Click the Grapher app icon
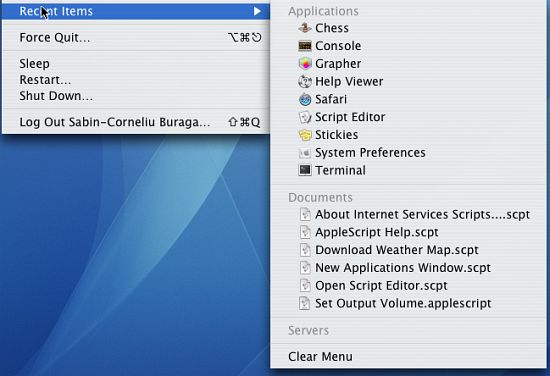Screen dimensions: 550x376 click(x=305, y=63)
